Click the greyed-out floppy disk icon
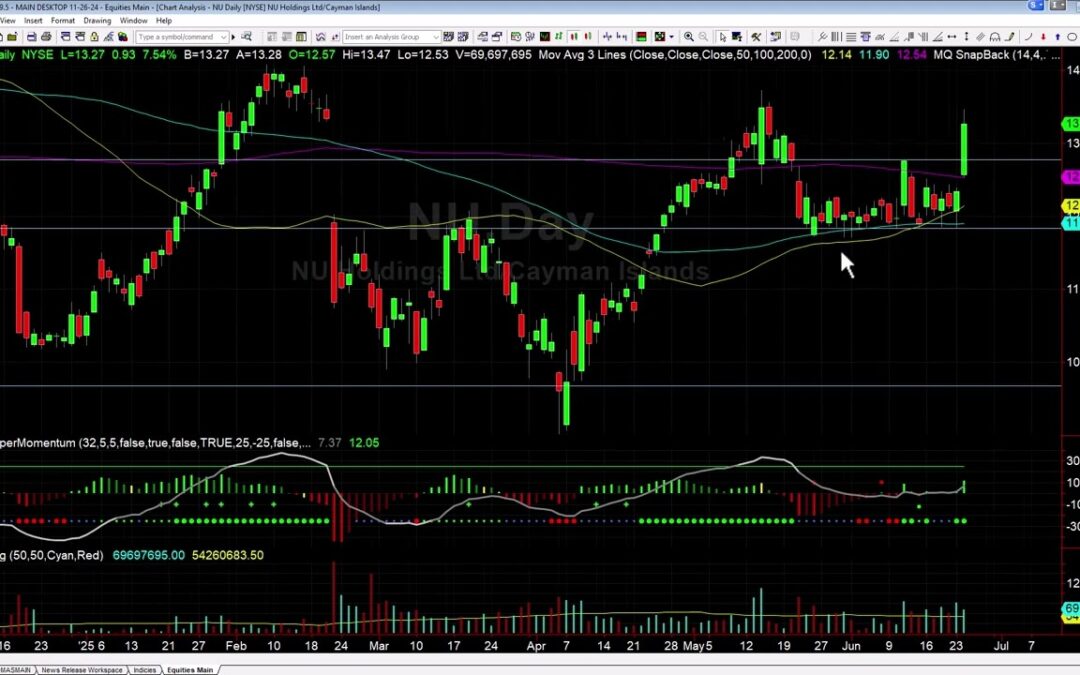 point(795,37)
